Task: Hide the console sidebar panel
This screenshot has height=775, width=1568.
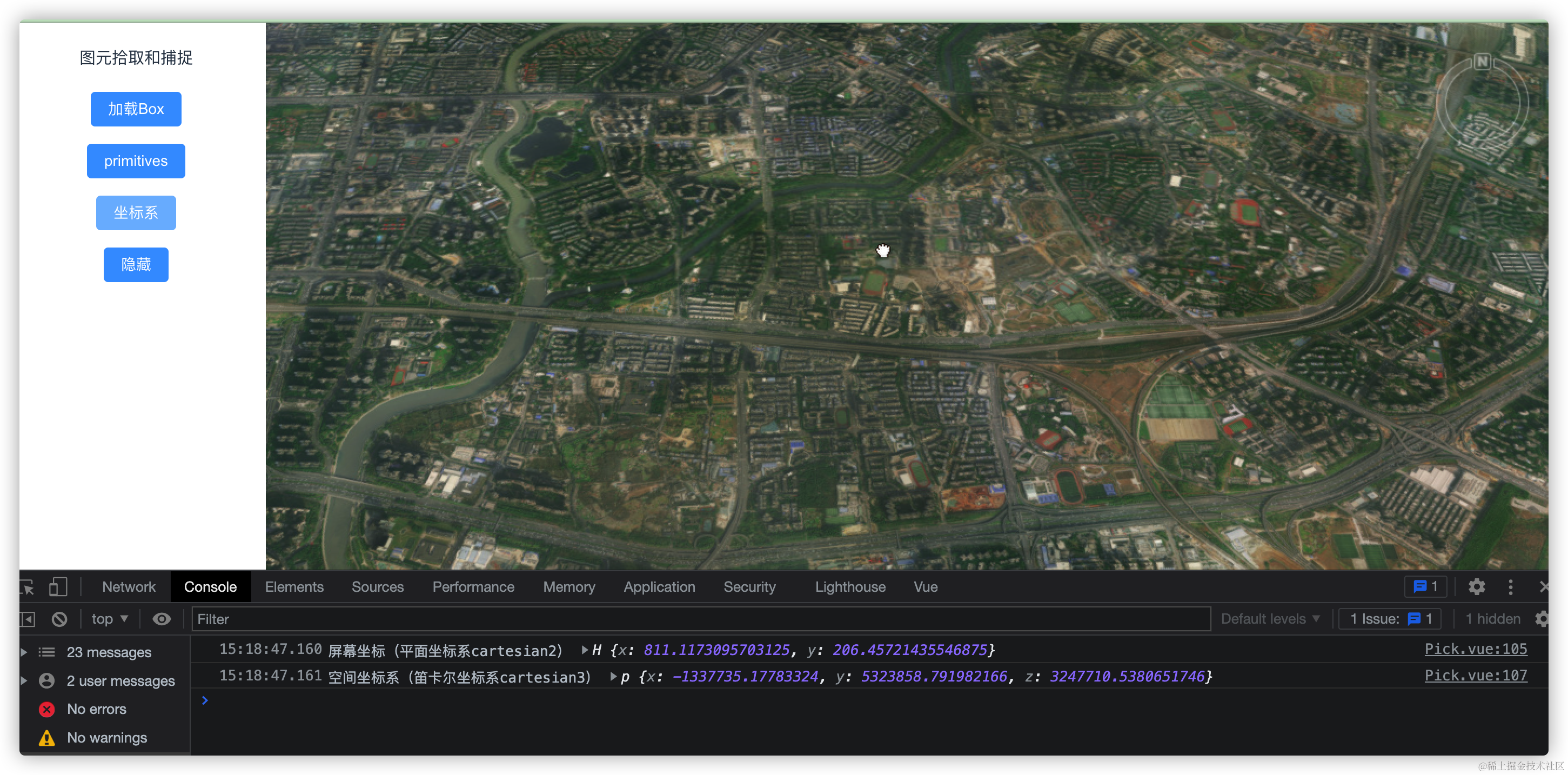Action: (27, 618)
